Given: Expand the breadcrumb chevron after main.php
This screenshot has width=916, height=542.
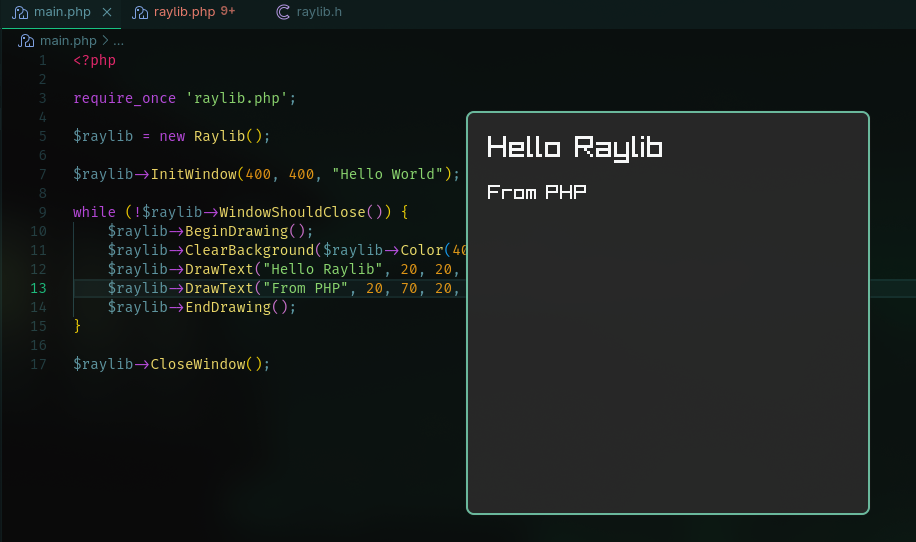Looking at the screenshot, I should 105,41.
